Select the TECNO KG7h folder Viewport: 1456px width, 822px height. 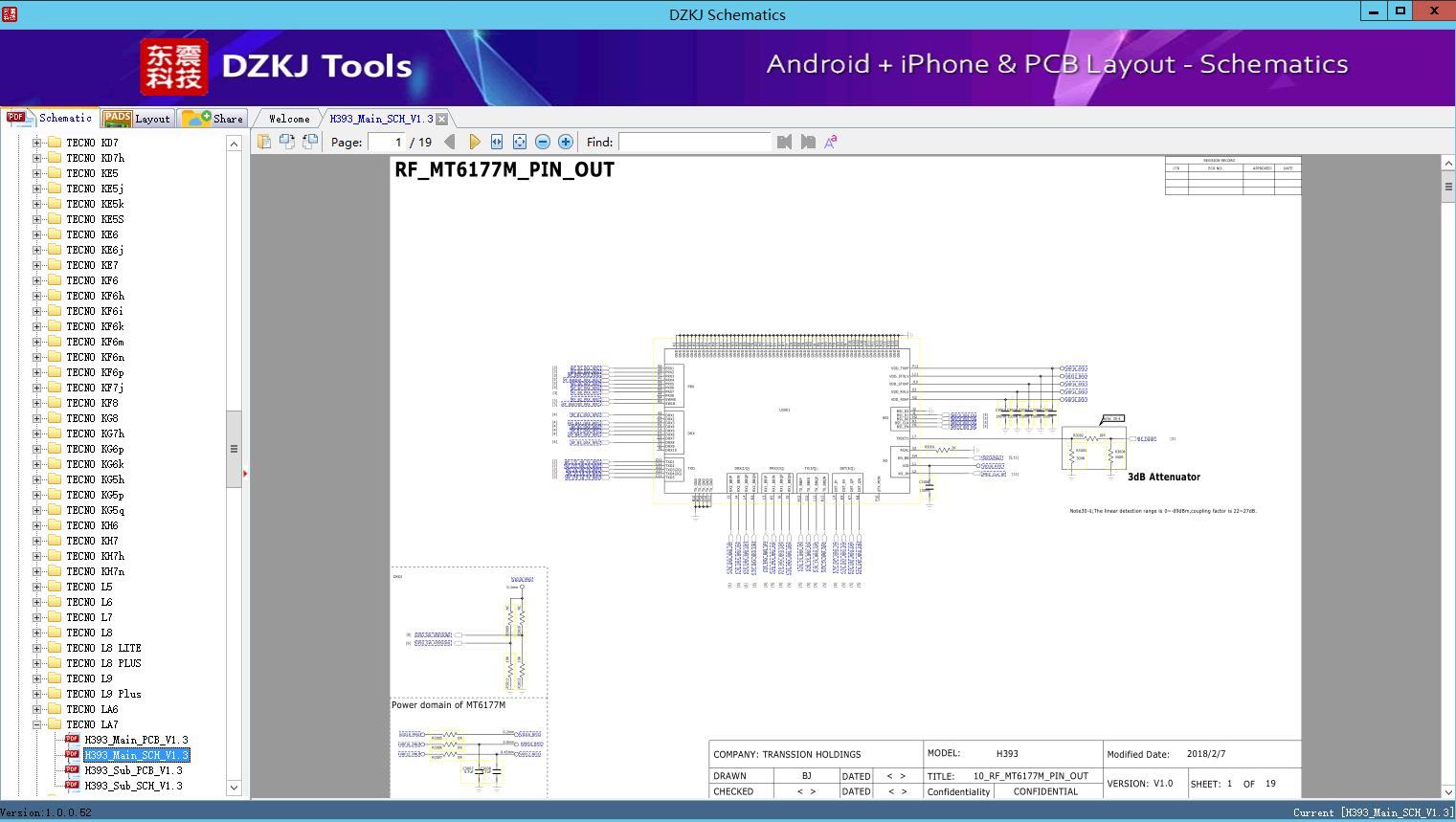click(95, 433)
